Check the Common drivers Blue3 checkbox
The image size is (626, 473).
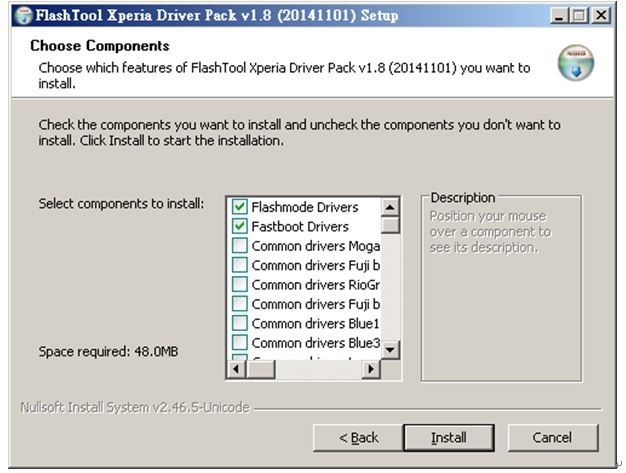240,342
